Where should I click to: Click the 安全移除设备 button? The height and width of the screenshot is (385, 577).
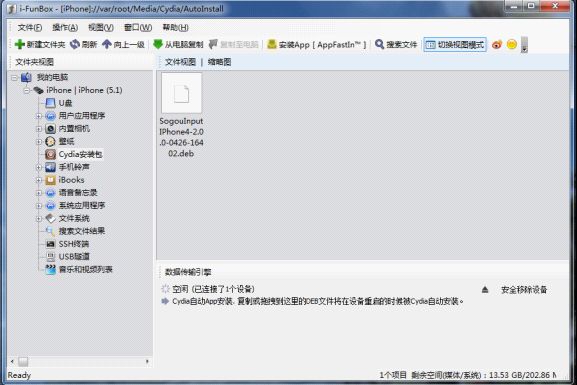(524, 290)
